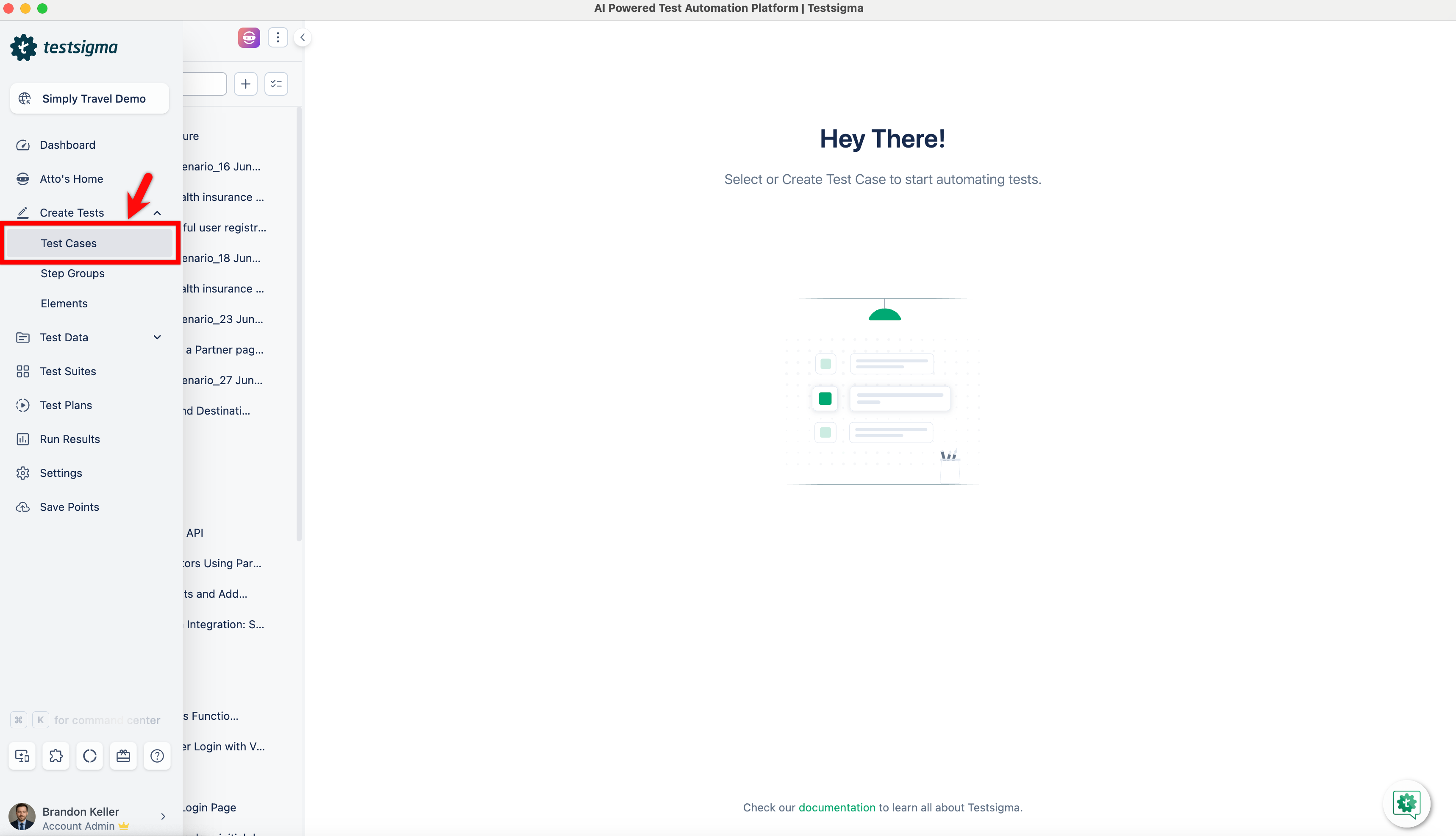Open the three-dot kebab menu
Image resolution: width=1456 pixels, height=836 pixels.
click(278, 37)
